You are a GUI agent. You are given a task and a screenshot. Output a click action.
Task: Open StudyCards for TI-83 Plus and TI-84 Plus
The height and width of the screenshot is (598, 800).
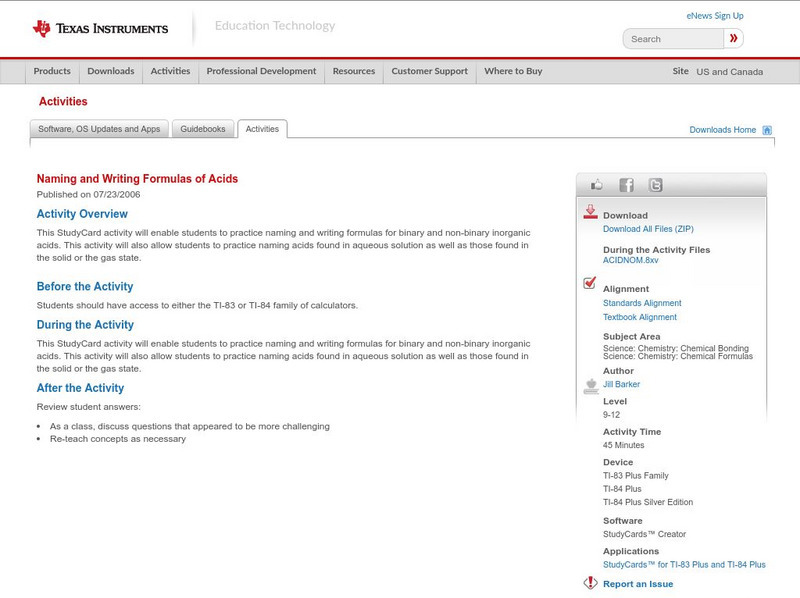click(x=684, y=565)
